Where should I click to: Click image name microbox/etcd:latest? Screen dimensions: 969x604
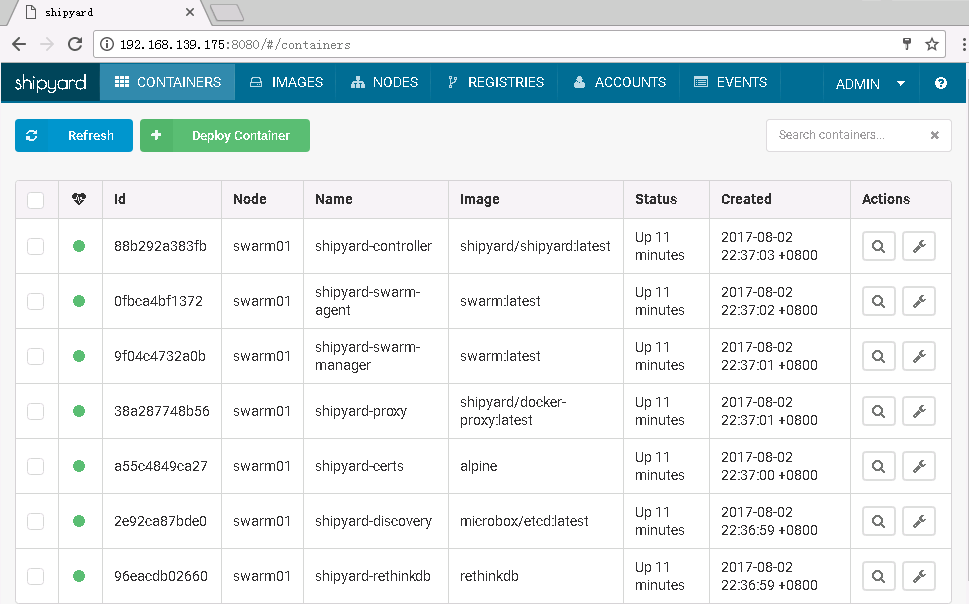(x=524, y=521)
